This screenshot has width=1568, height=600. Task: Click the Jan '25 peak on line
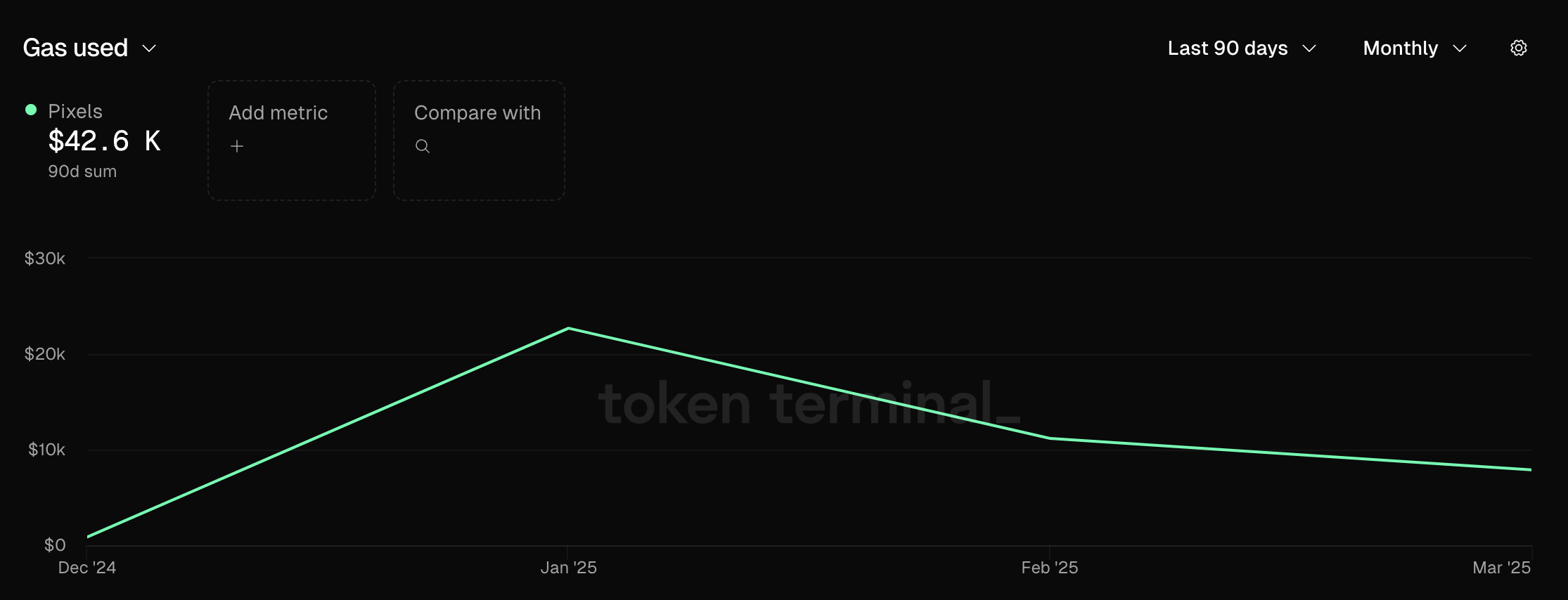click(568, 328)
